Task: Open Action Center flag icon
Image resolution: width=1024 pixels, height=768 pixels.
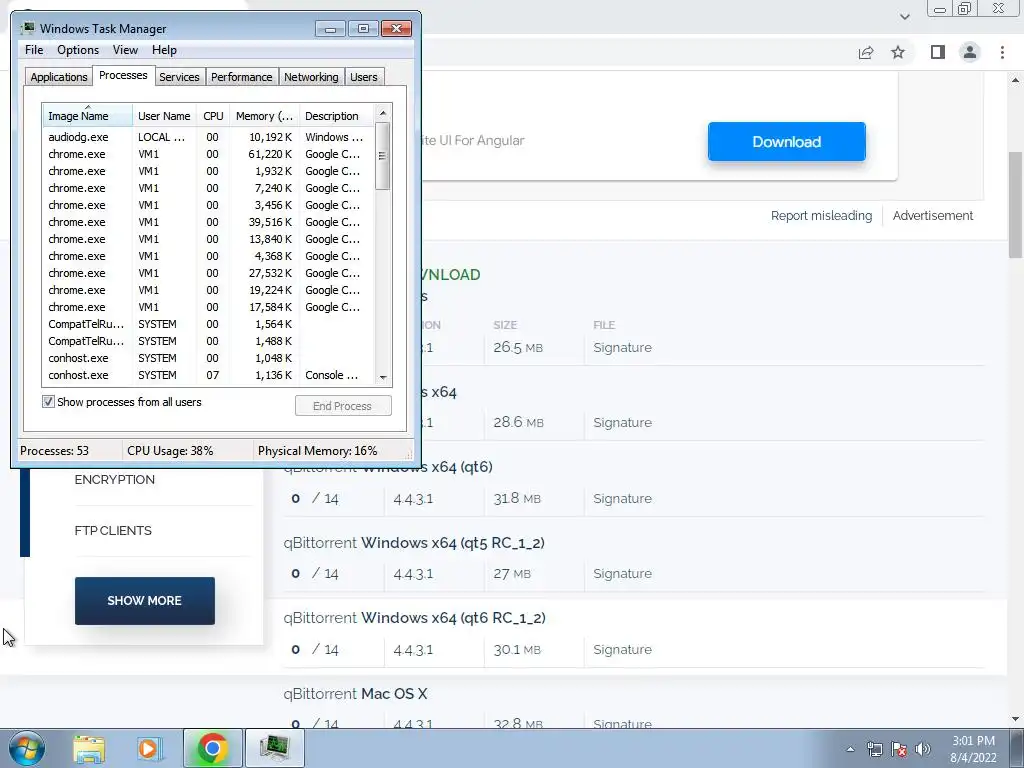Action: coord(899,749)
